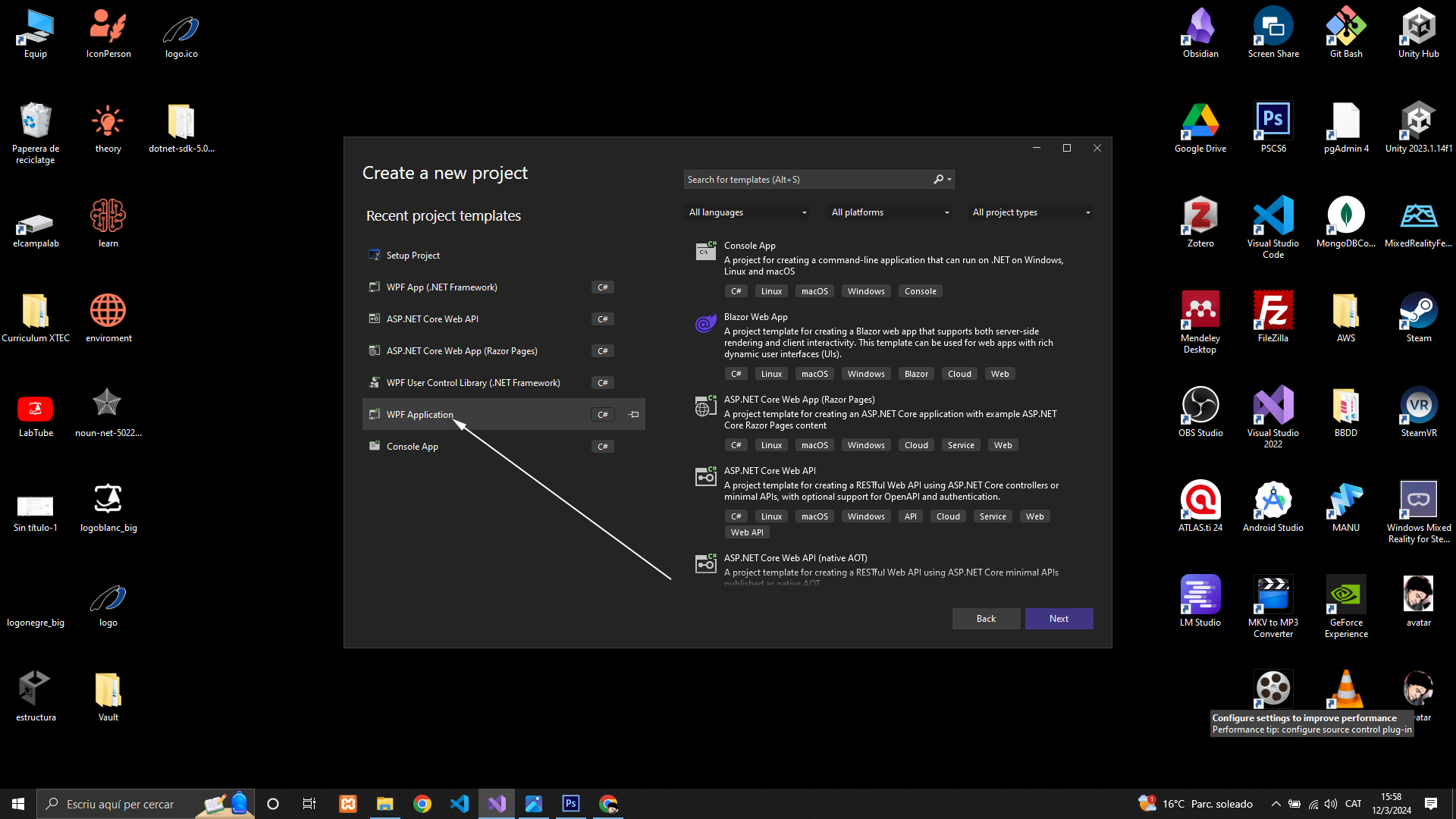Expand the All platforms dropdown
This screenshot has height=819, width=1456.
pos(890,212)
